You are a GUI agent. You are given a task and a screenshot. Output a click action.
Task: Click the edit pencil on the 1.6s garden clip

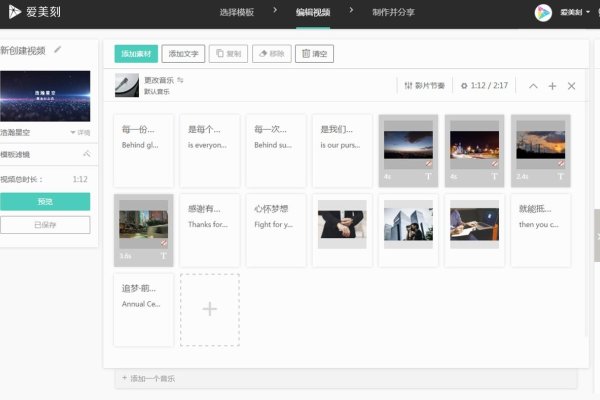click(164, 243)
